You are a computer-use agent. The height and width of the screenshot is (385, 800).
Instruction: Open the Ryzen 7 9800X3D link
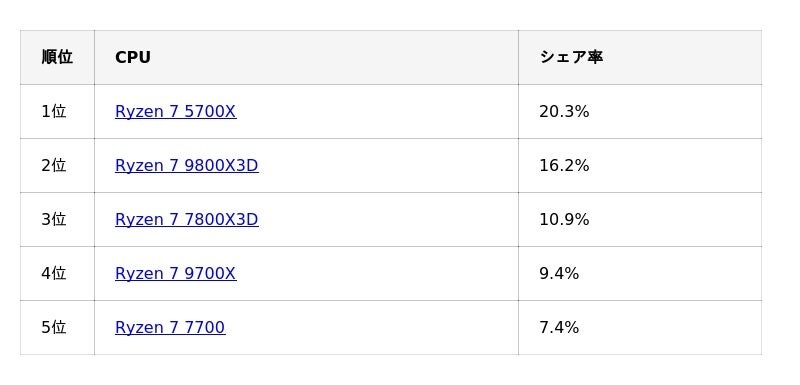point(187,165)
